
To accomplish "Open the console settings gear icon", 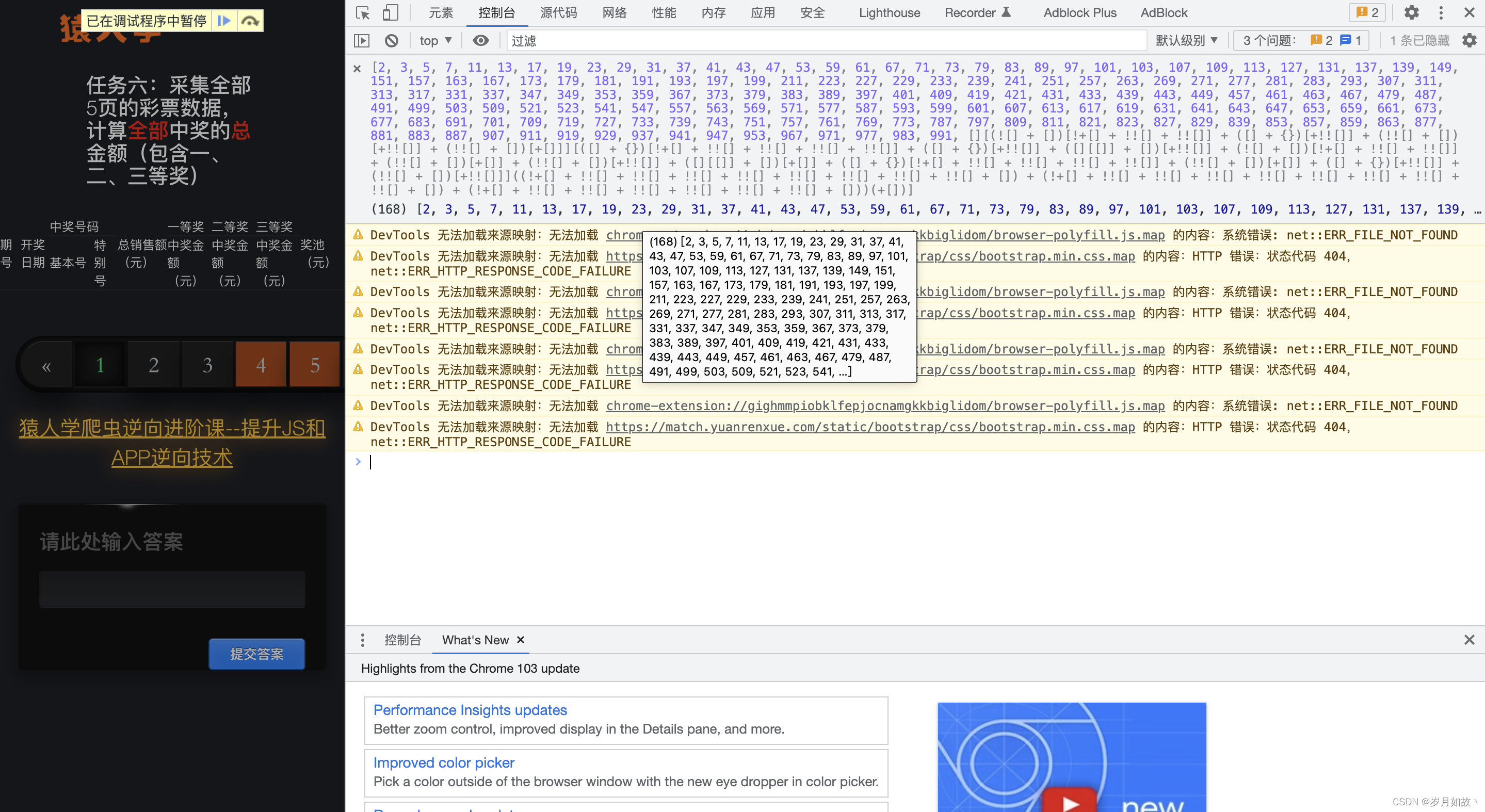I will (1469, 40).
